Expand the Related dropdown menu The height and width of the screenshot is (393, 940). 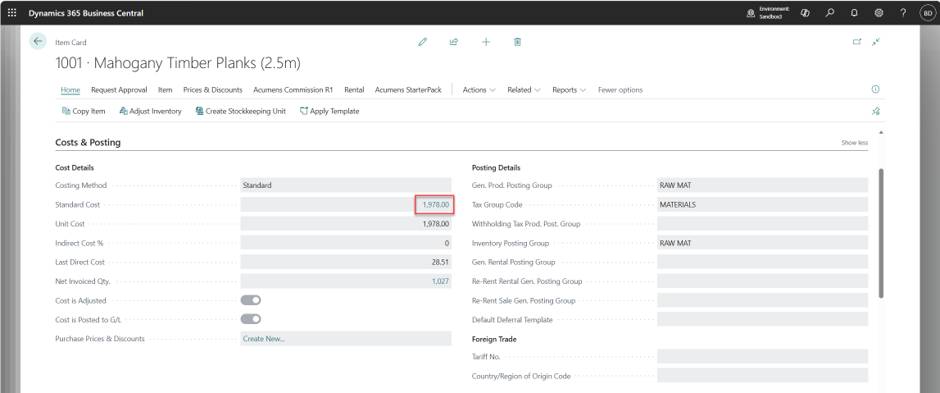pos(524,90)
